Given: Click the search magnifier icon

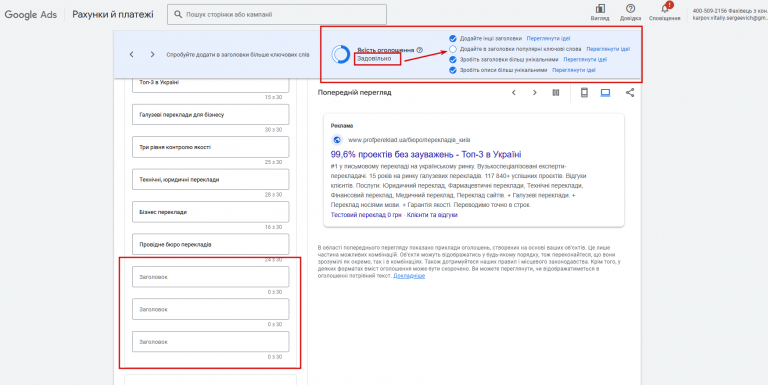Looking at the screenshot, I should 178,15.
